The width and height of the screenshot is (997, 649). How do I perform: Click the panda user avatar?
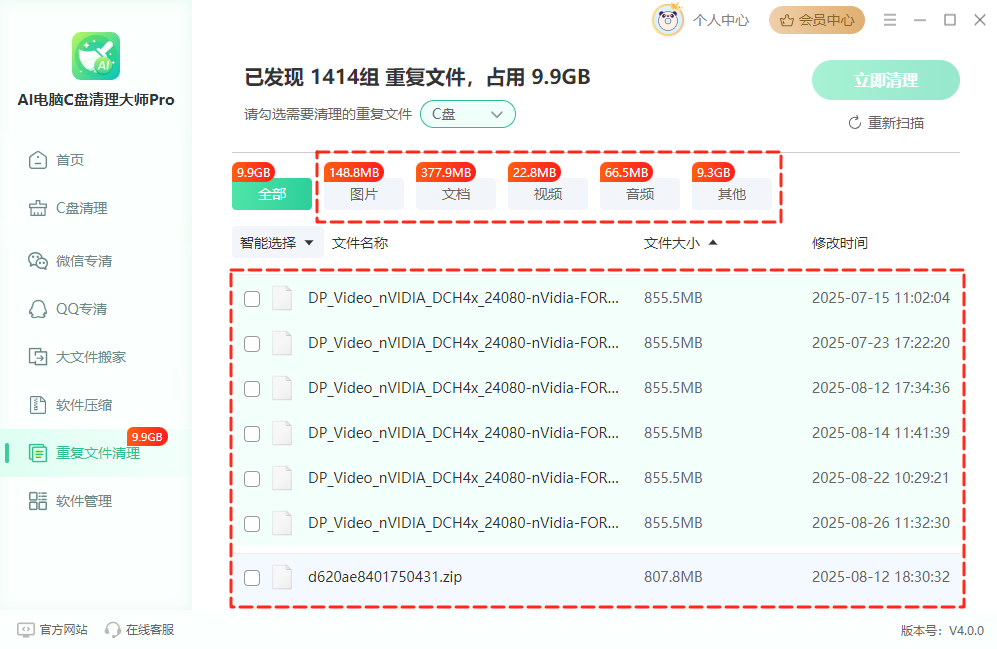point(668,20)
